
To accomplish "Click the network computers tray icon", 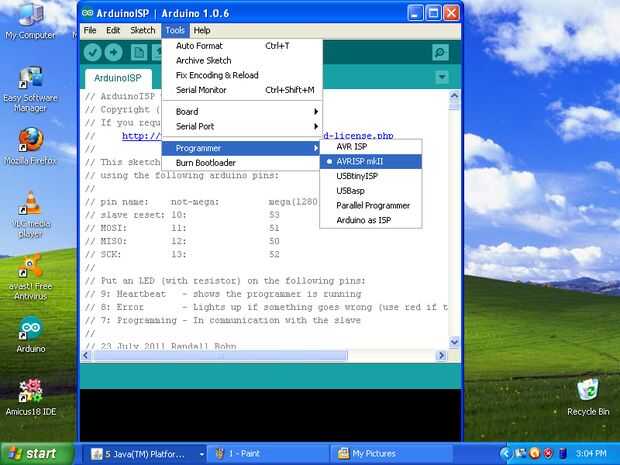I will click(x=520, y=453).
